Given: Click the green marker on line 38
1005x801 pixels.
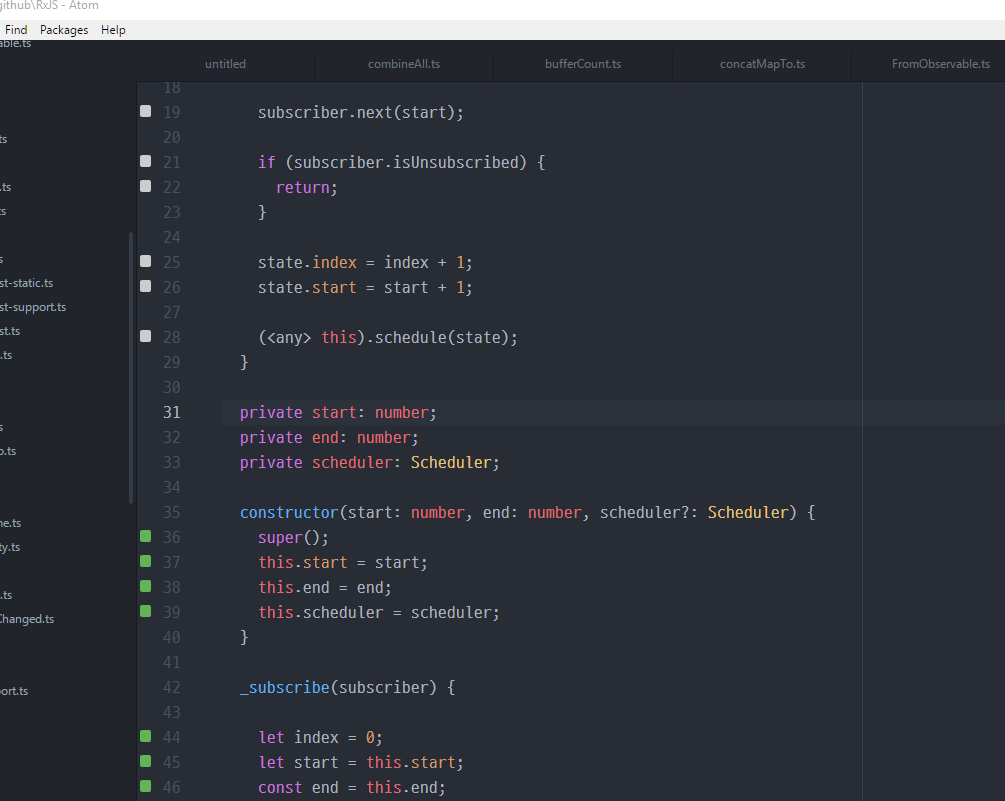Looking at the screenshot, I should 145,586.
